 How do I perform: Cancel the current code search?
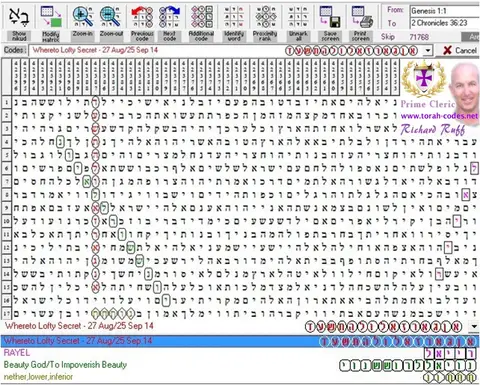460,50
